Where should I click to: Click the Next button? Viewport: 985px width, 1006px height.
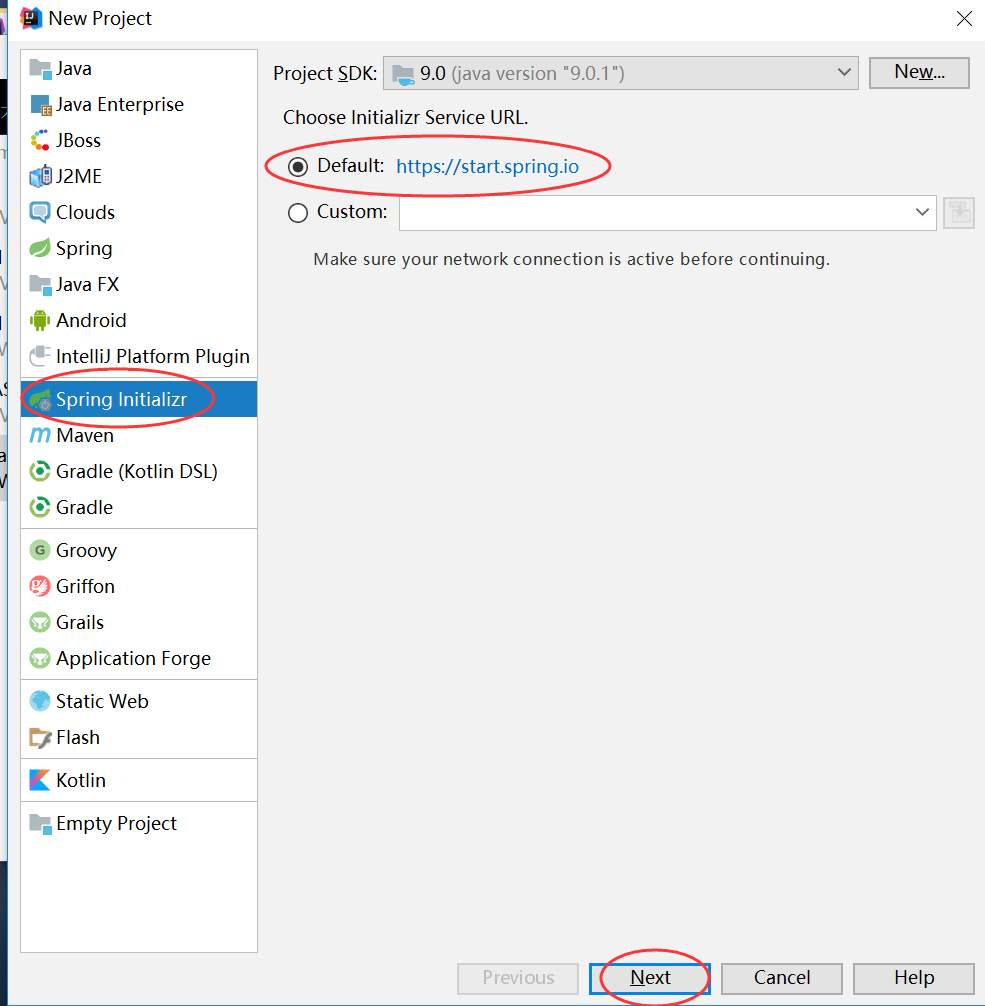[x=649, y=978]
